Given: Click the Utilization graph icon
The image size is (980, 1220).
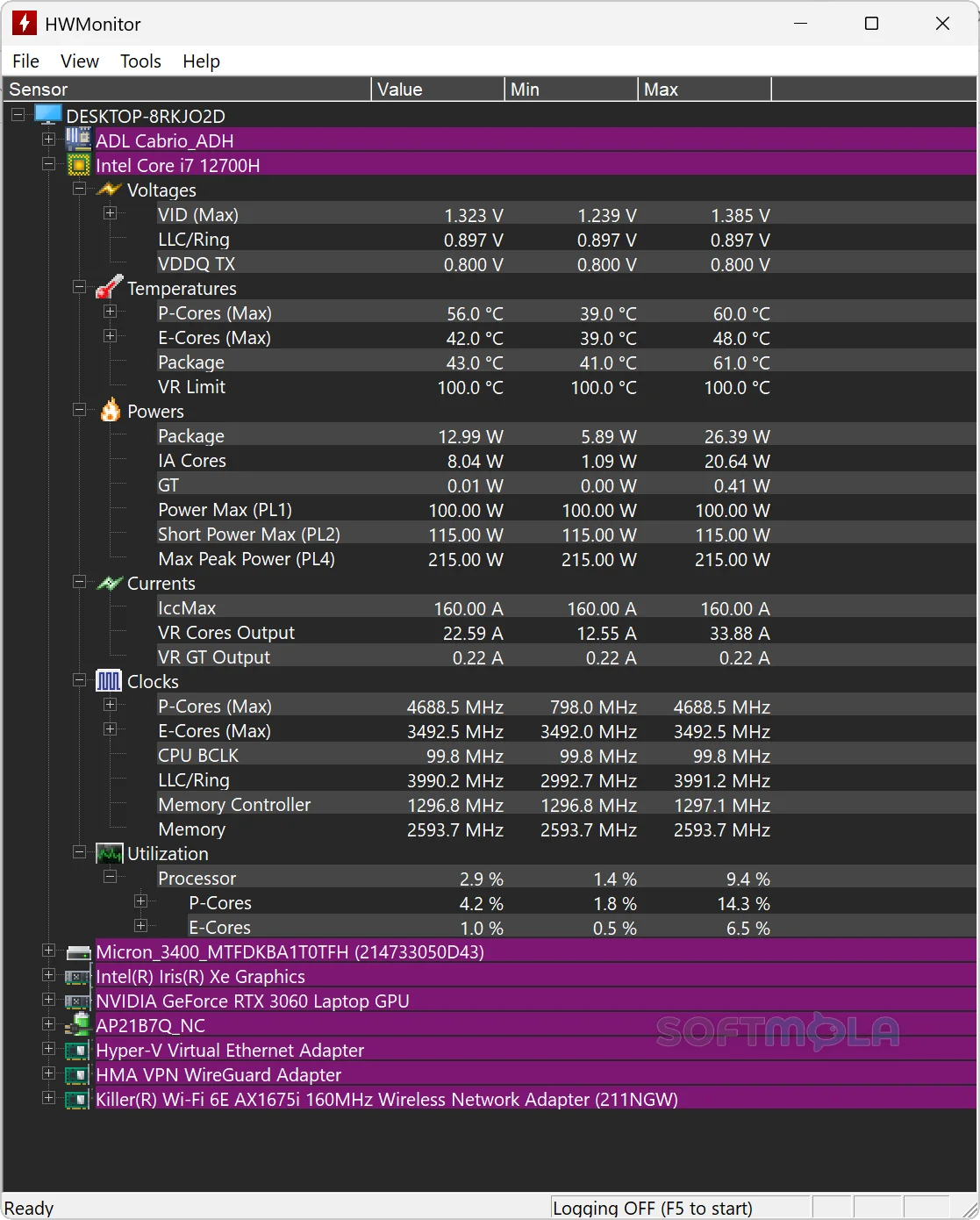Looking at the screenshot, I should pos(109,853).
